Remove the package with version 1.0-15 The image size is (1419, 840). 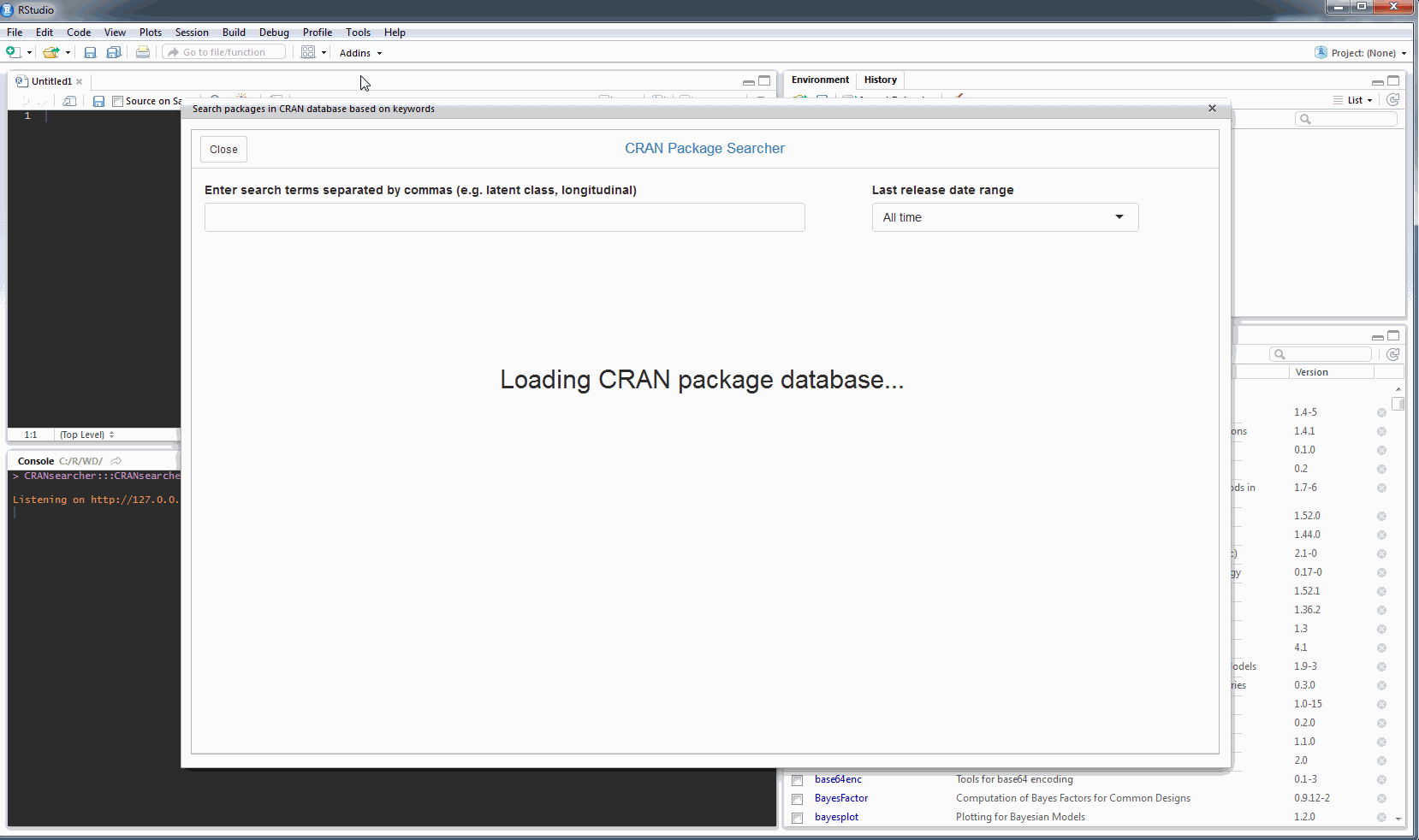pos(1381,704)
